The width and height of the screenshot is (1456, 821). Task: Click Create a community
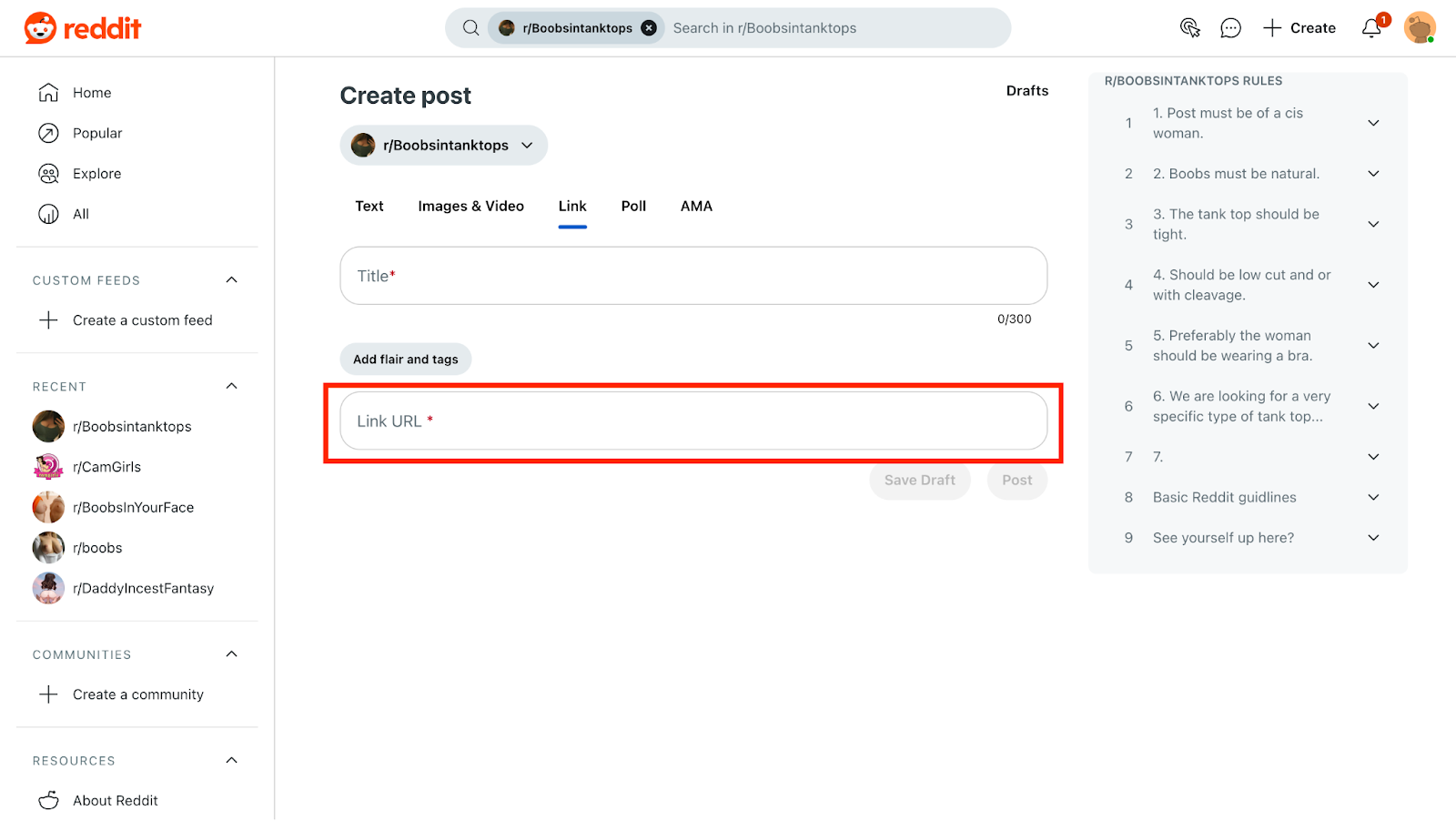tap(137, 694)
